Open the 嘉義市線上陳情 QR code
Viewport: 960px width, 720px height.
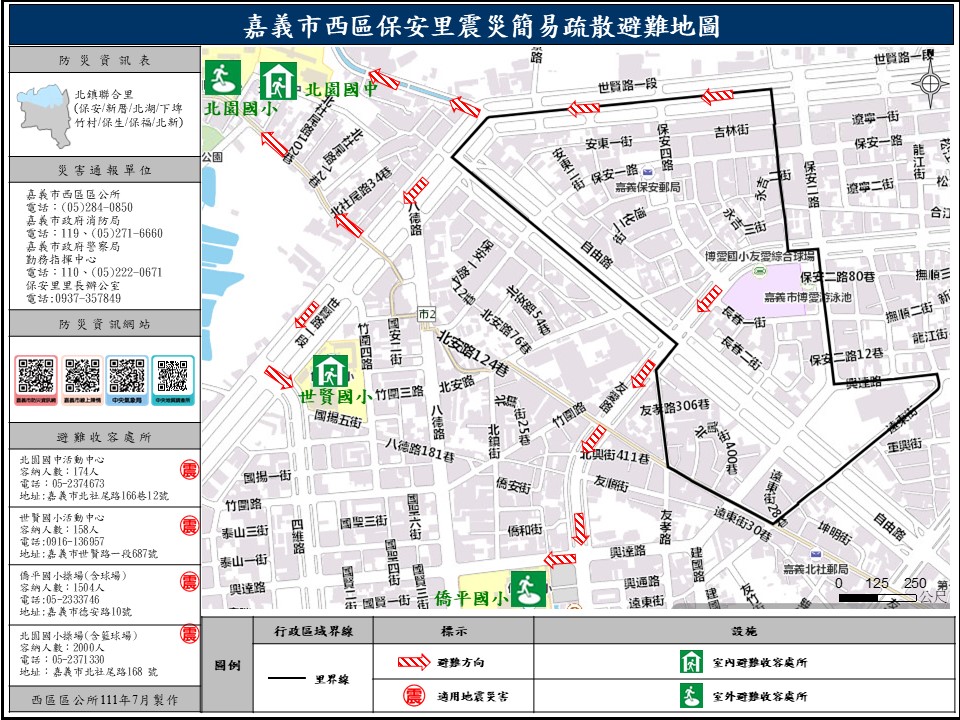[81, 378]
